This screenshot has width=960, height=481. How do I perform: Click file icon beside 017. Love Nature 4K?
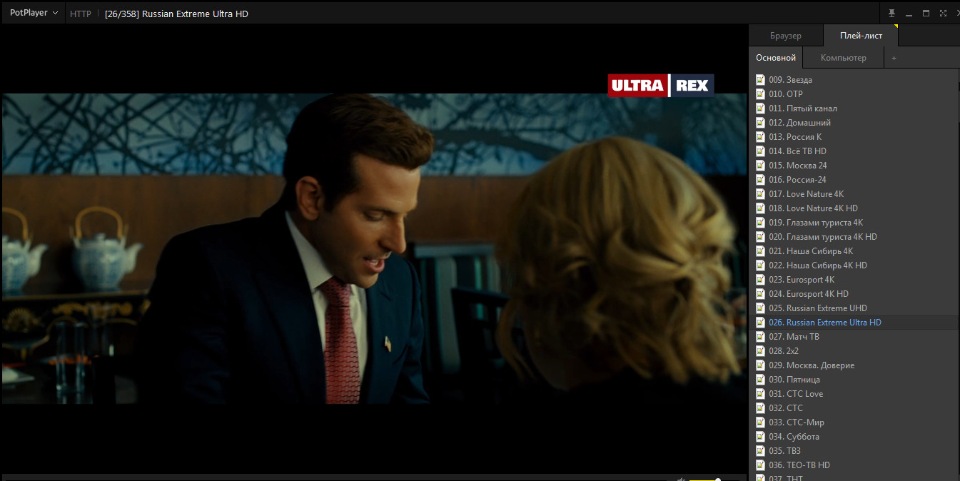click(760, 194)
